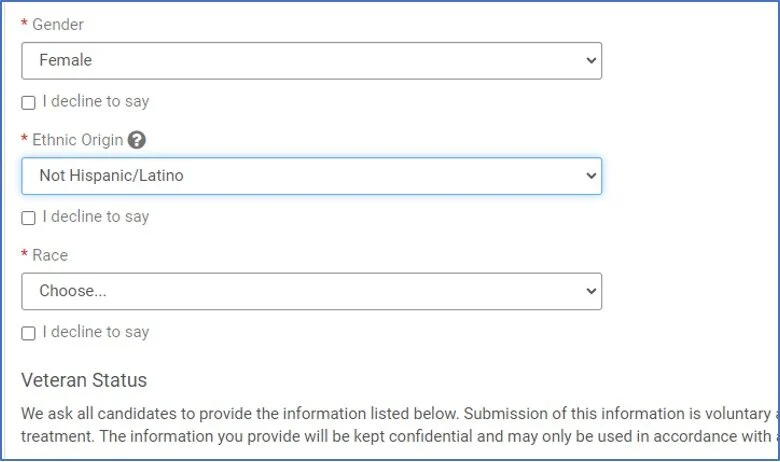This screenshot has height=462, width=780.
Task: Open the Gender dropdown showing Female
Action: pos(311,61)
